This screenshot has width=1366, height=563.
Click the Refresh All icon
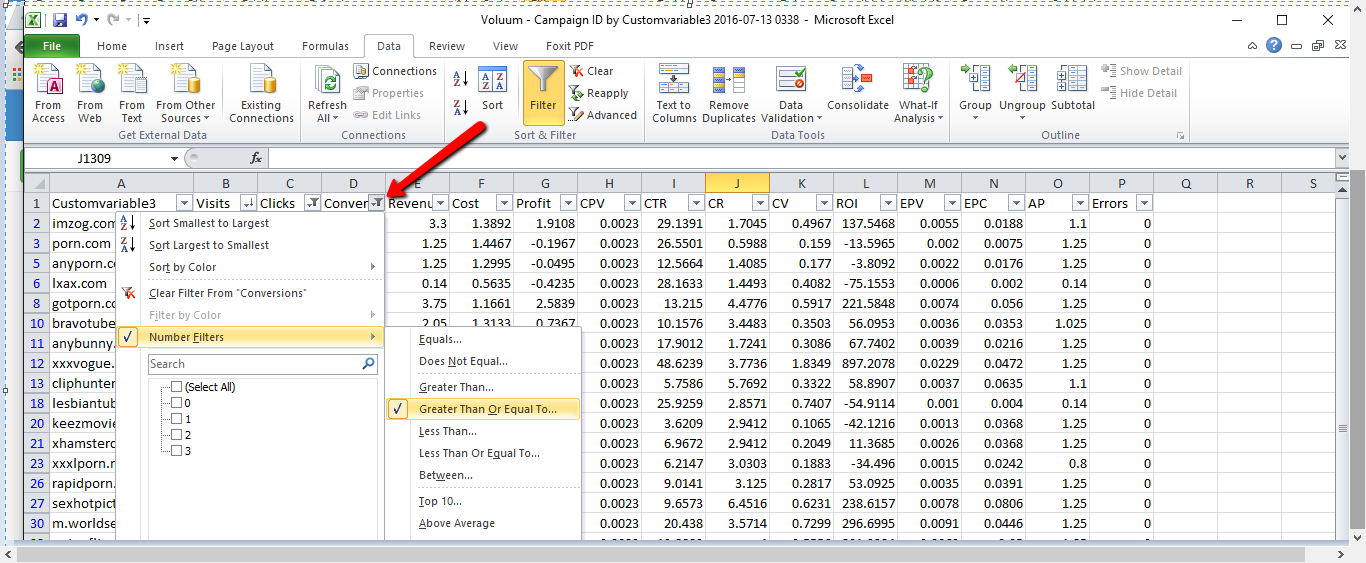click(x=327, y=93)
